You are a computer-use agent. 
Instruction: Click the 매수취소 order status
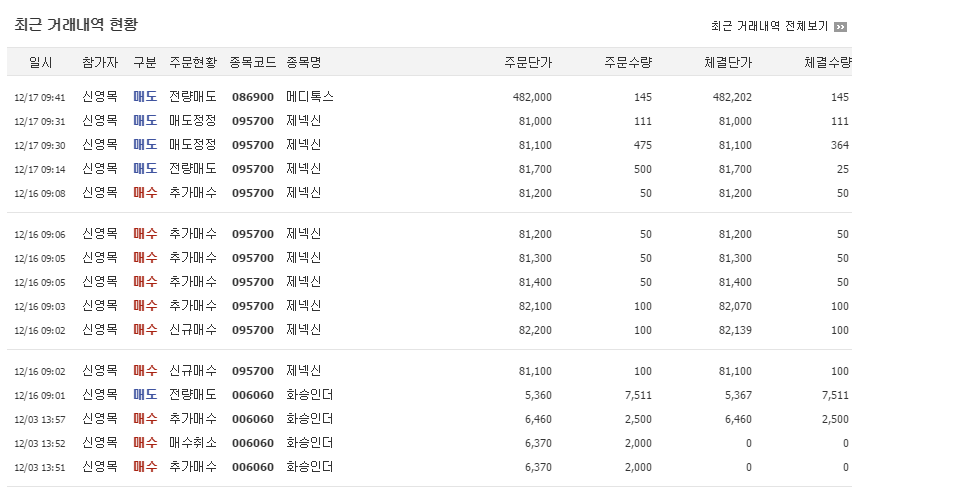point(193,443)
